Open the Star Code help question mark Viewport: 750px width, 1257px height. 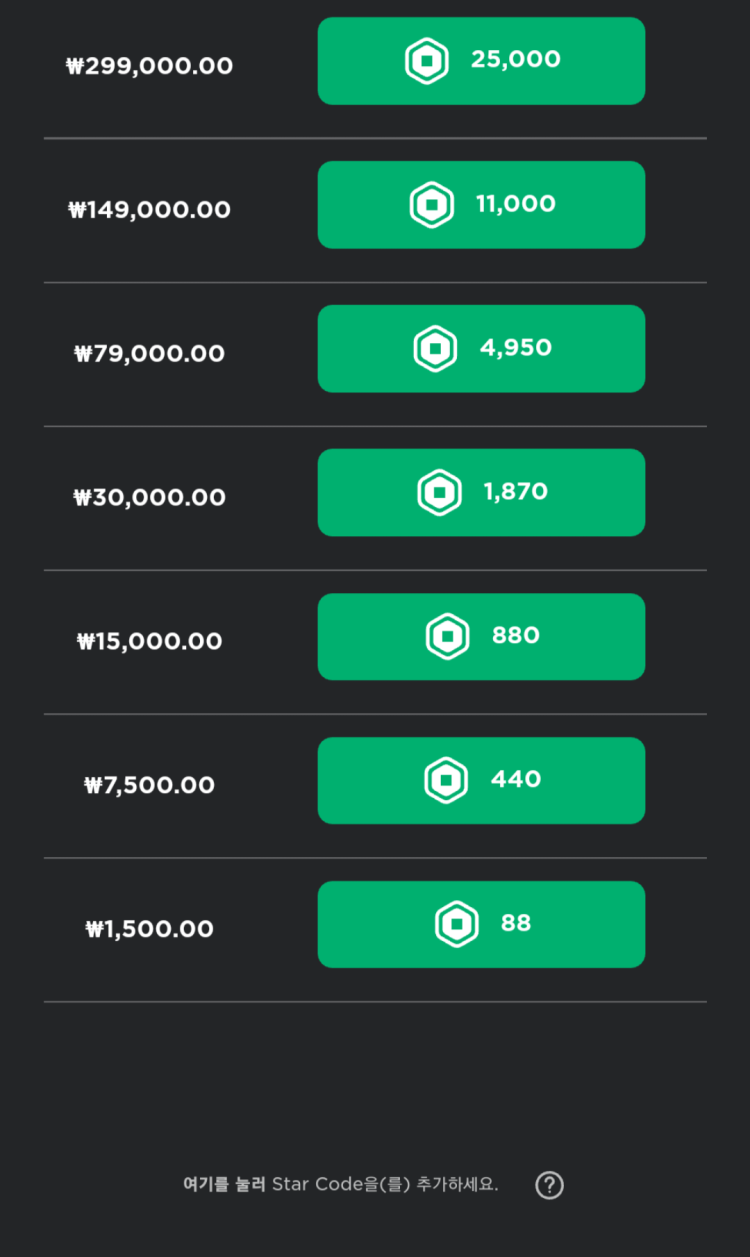pos(549,1185)
